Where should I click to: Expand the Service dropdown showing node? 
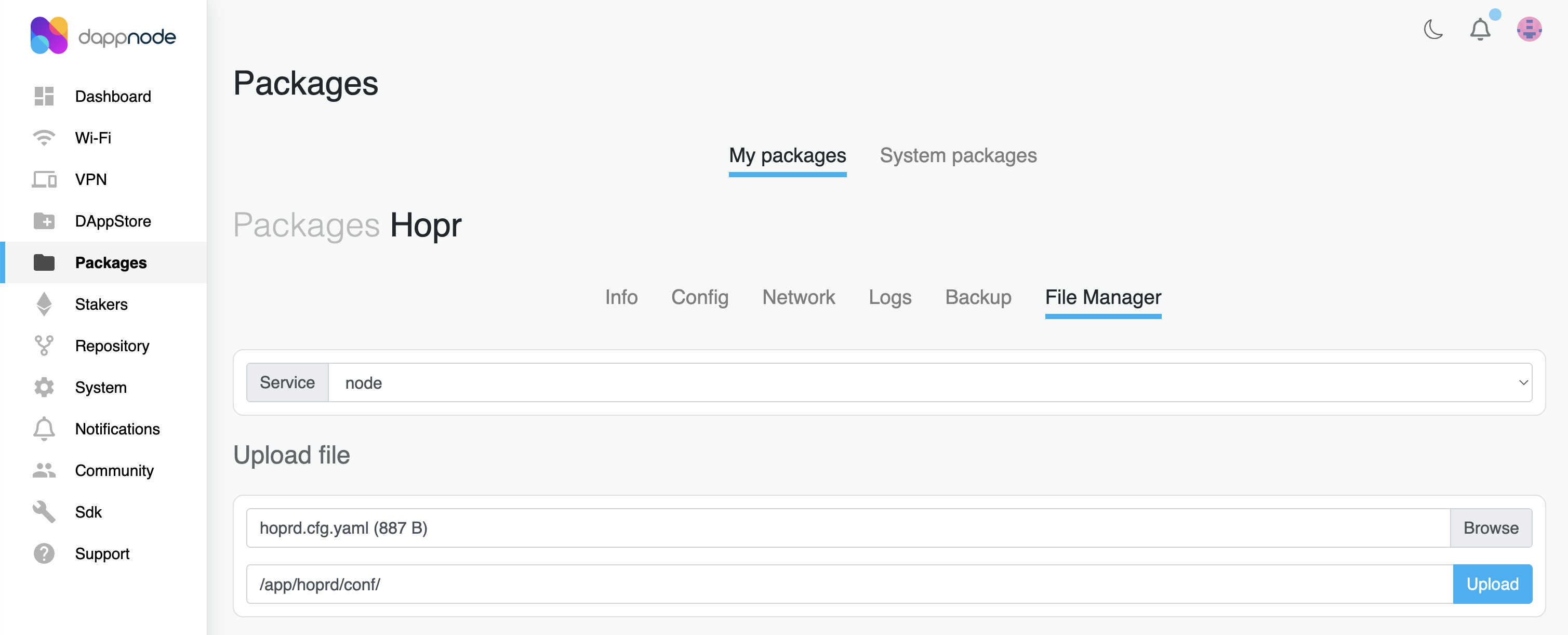pos(929,383)
